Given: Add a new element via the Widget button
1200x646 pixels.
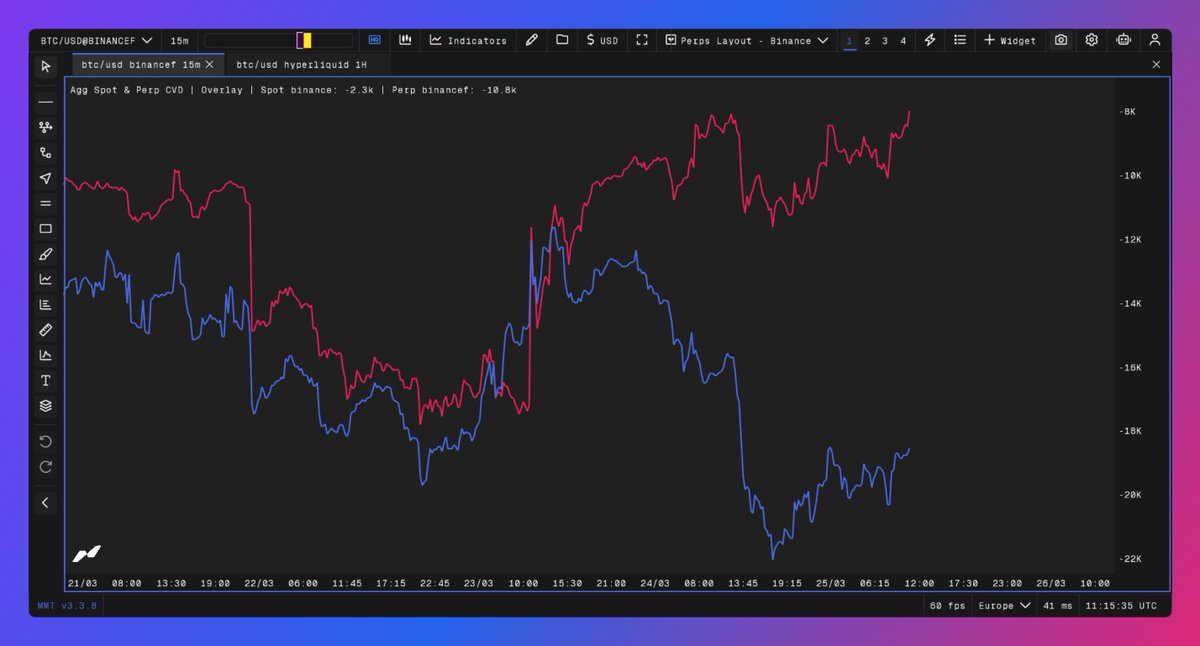Looking at the screenshot, I should pos(1010,40).
